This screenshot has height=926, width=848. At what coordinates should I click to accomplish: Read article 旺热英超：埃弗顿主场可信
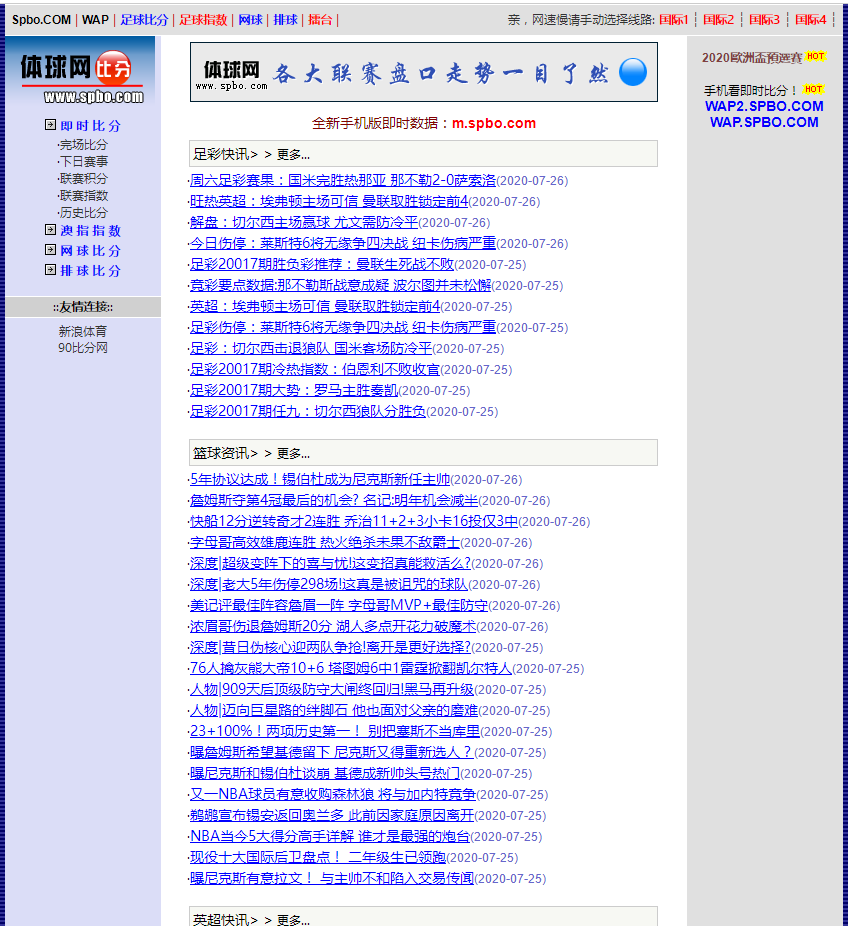[329, 201]
